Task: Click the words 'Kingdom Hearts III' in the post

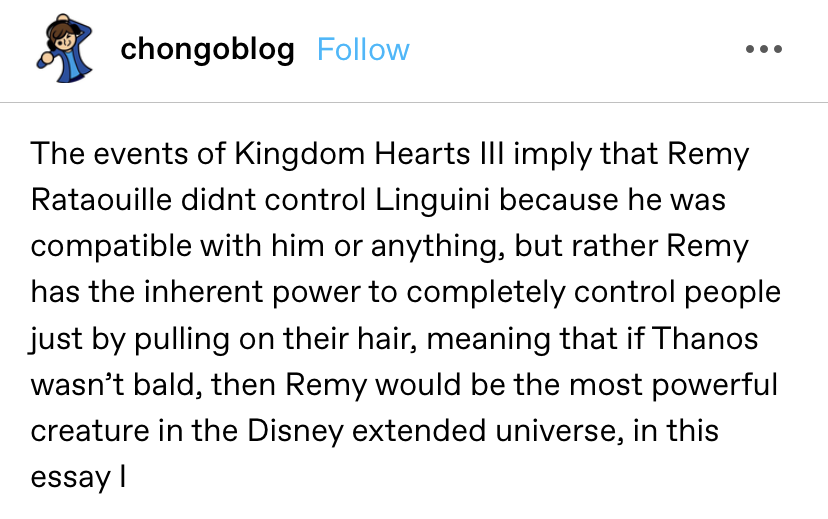Action: [x=369, y=154]
